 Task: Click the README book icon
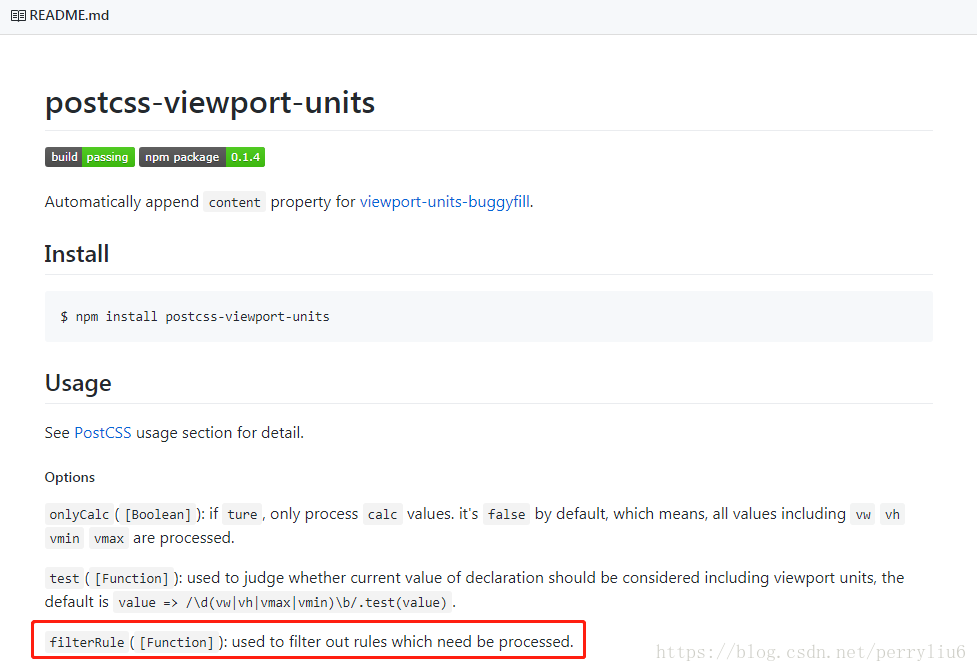18,15
